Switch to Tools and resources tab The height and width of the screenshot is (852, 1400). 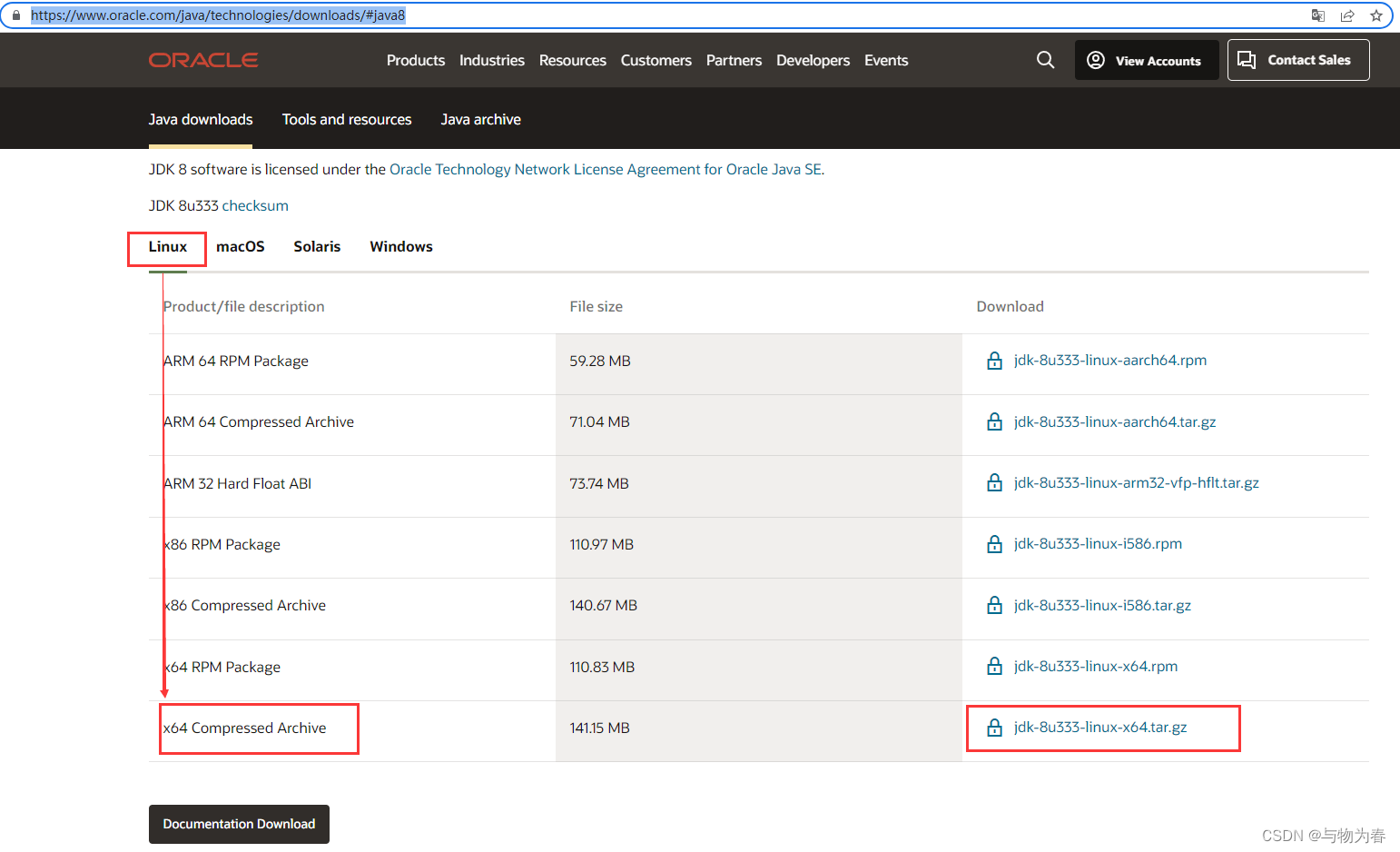click(347, 119)
